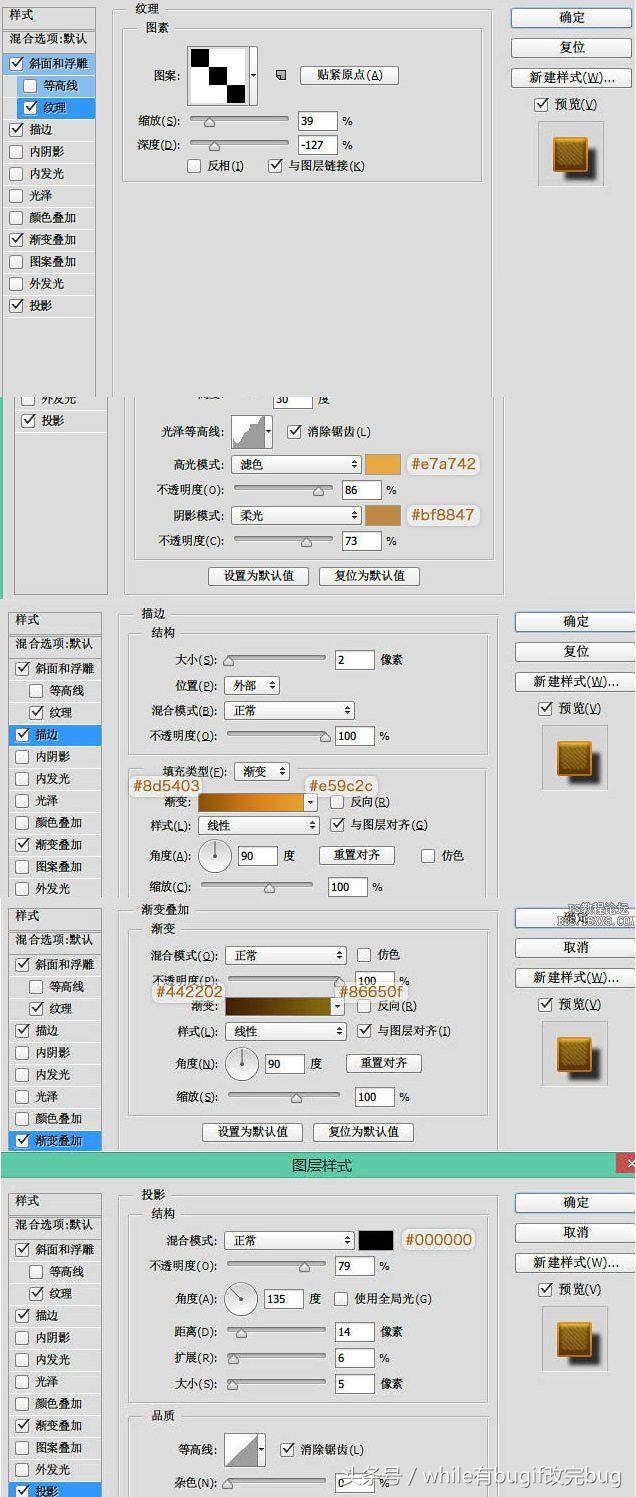Click 设置为默认值 below shadow opacity 73
636x1497 pixels.
tap(259, 576)
